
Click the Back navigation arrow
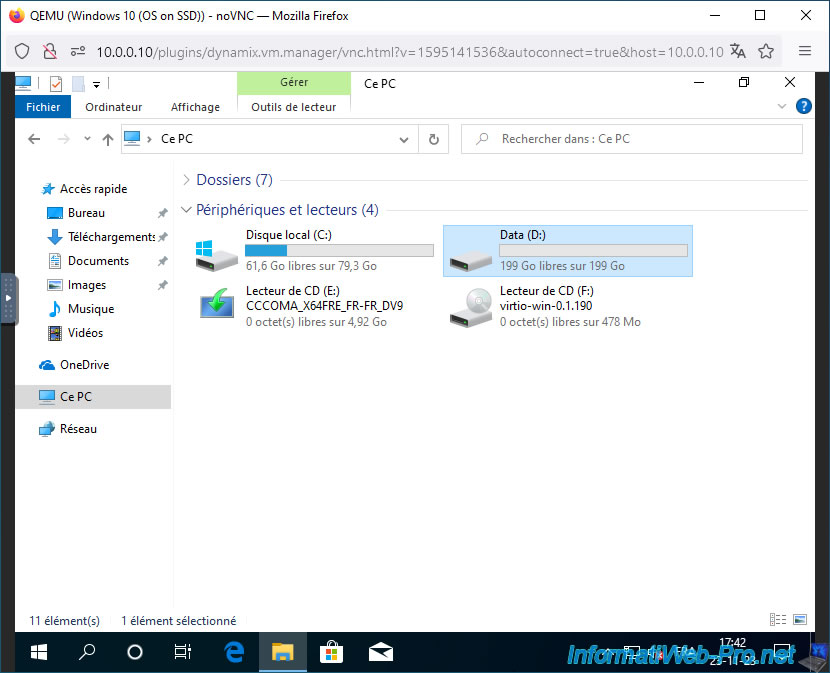point(34,139)
